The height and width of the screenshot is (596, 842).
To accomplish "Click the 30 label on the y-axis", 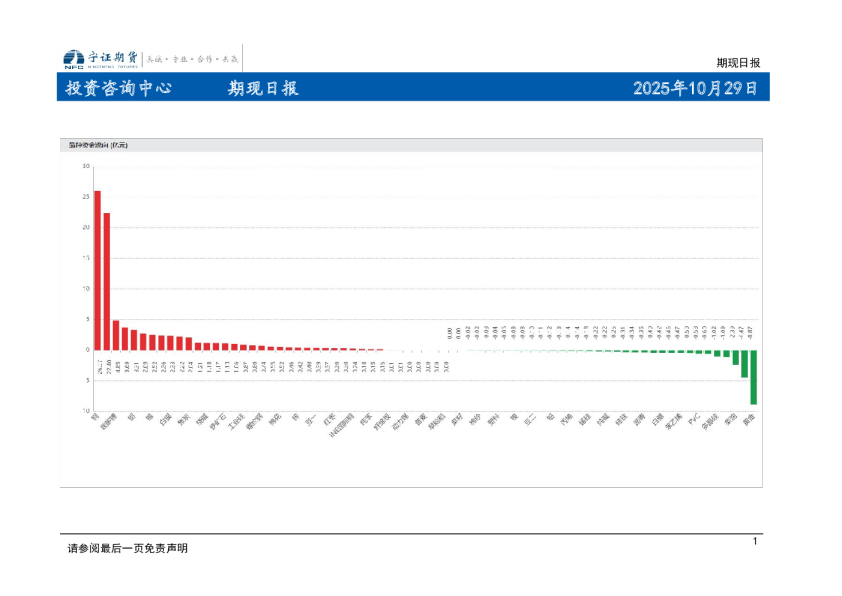I will 86,166.
